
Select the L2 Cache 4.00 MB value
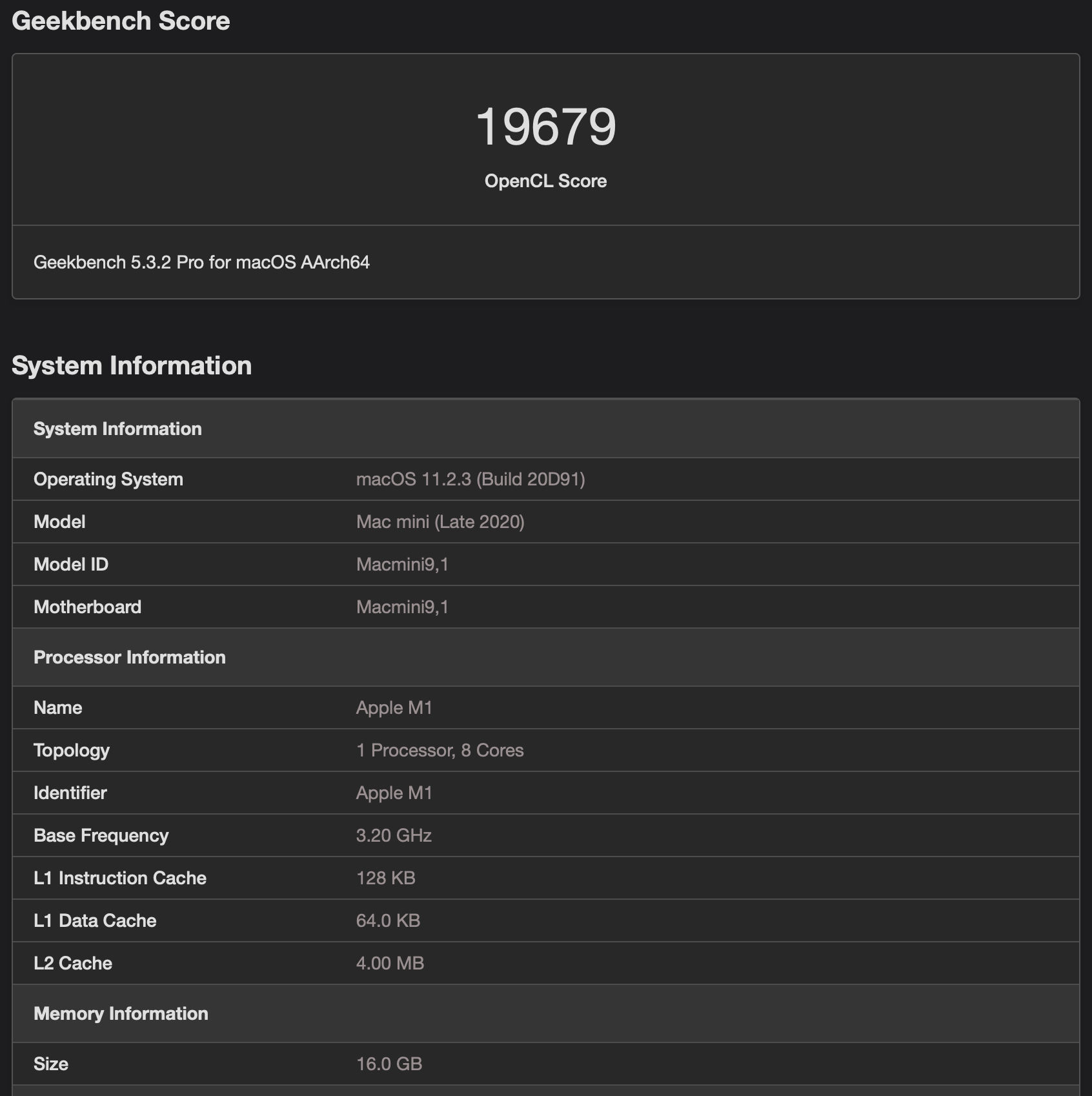[x=389, y=963]
